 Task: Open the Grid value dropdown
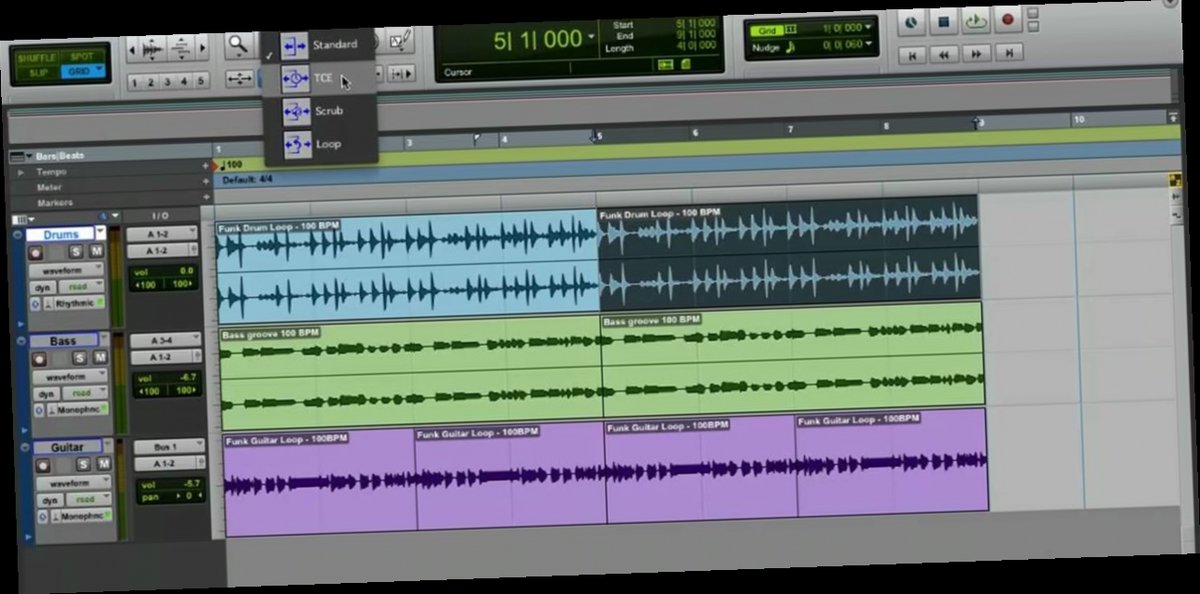pos(868,27)
